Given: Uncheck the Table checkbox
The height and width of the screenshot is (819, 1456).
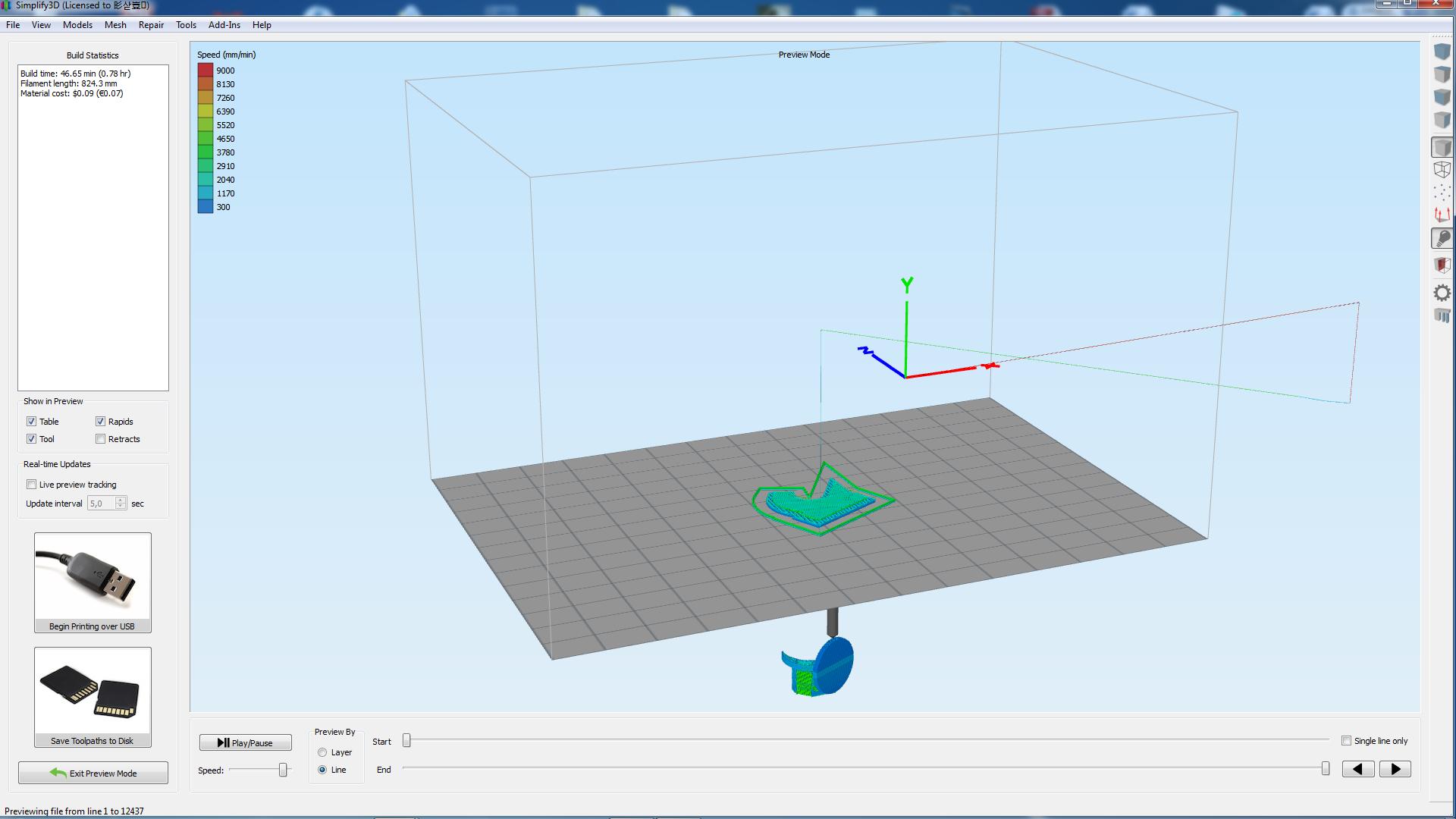Looking at the screenshot, I should (31, 422).
